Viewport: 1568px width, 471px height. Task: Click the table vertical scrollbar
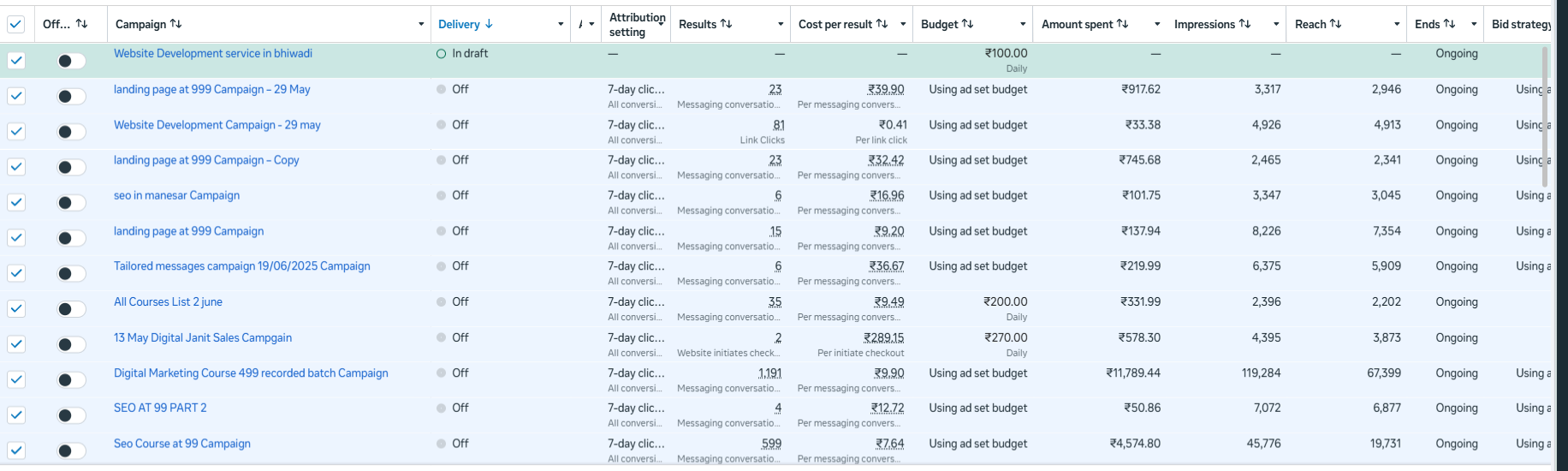[1545, 116]
